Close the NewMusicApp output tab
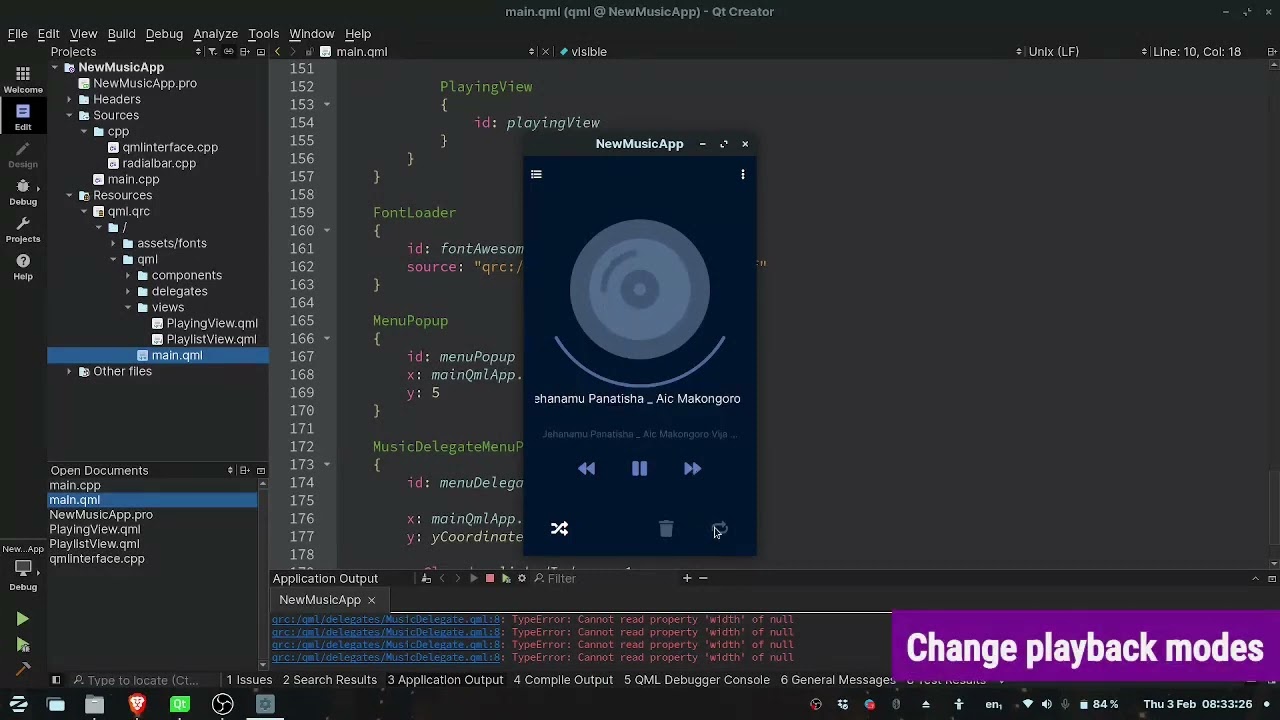The image size is (1280, 720). pyautogui.click(x=371, y=600)
